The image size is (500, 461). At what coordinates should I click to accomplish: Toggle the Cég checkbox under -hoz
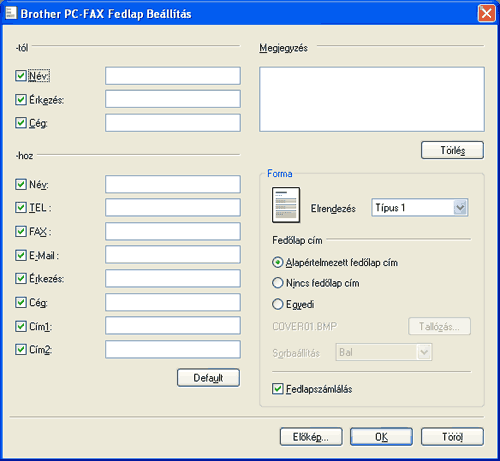point(21,302)
